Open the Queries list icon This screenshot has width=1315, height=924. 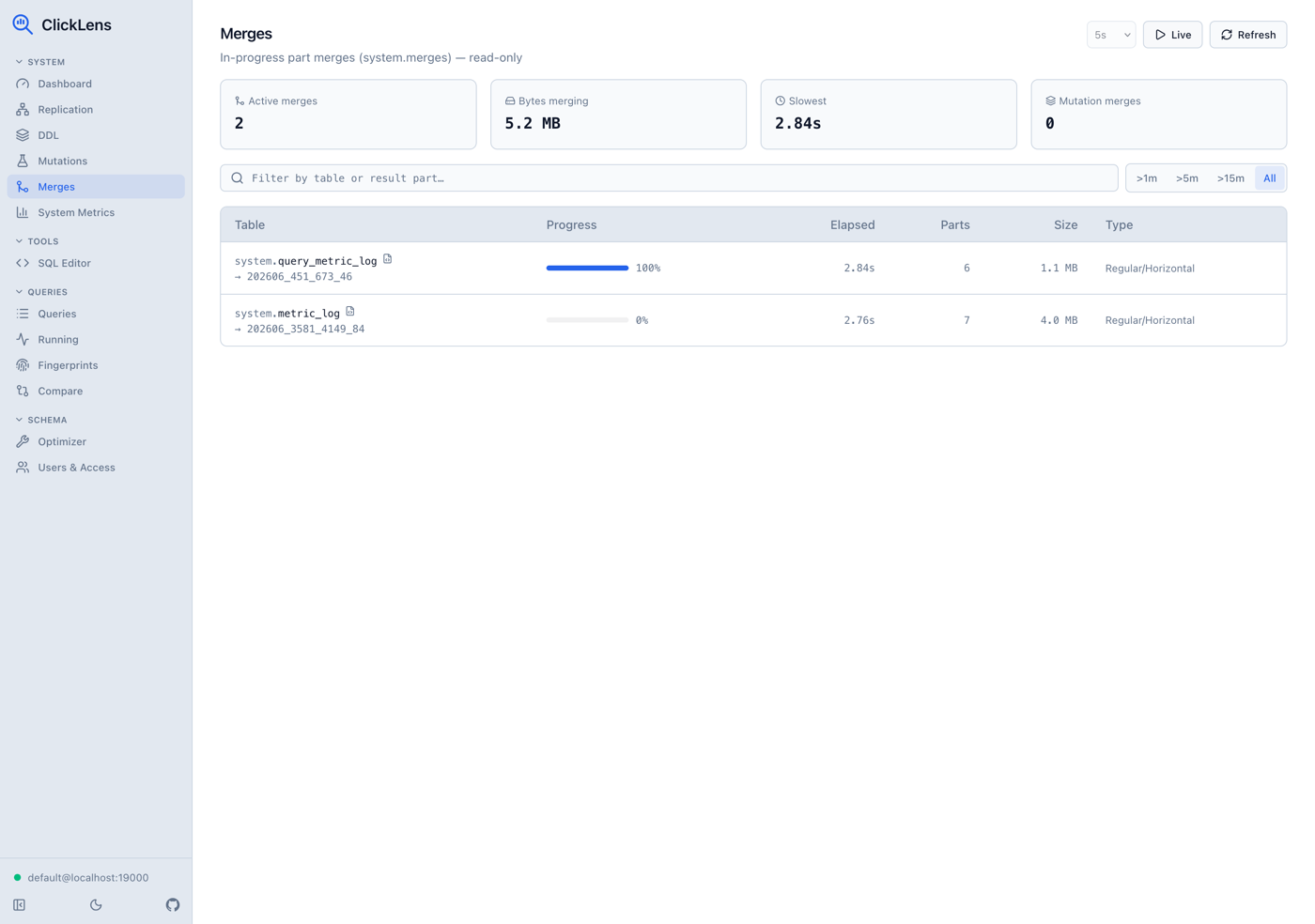click(23, 314)
